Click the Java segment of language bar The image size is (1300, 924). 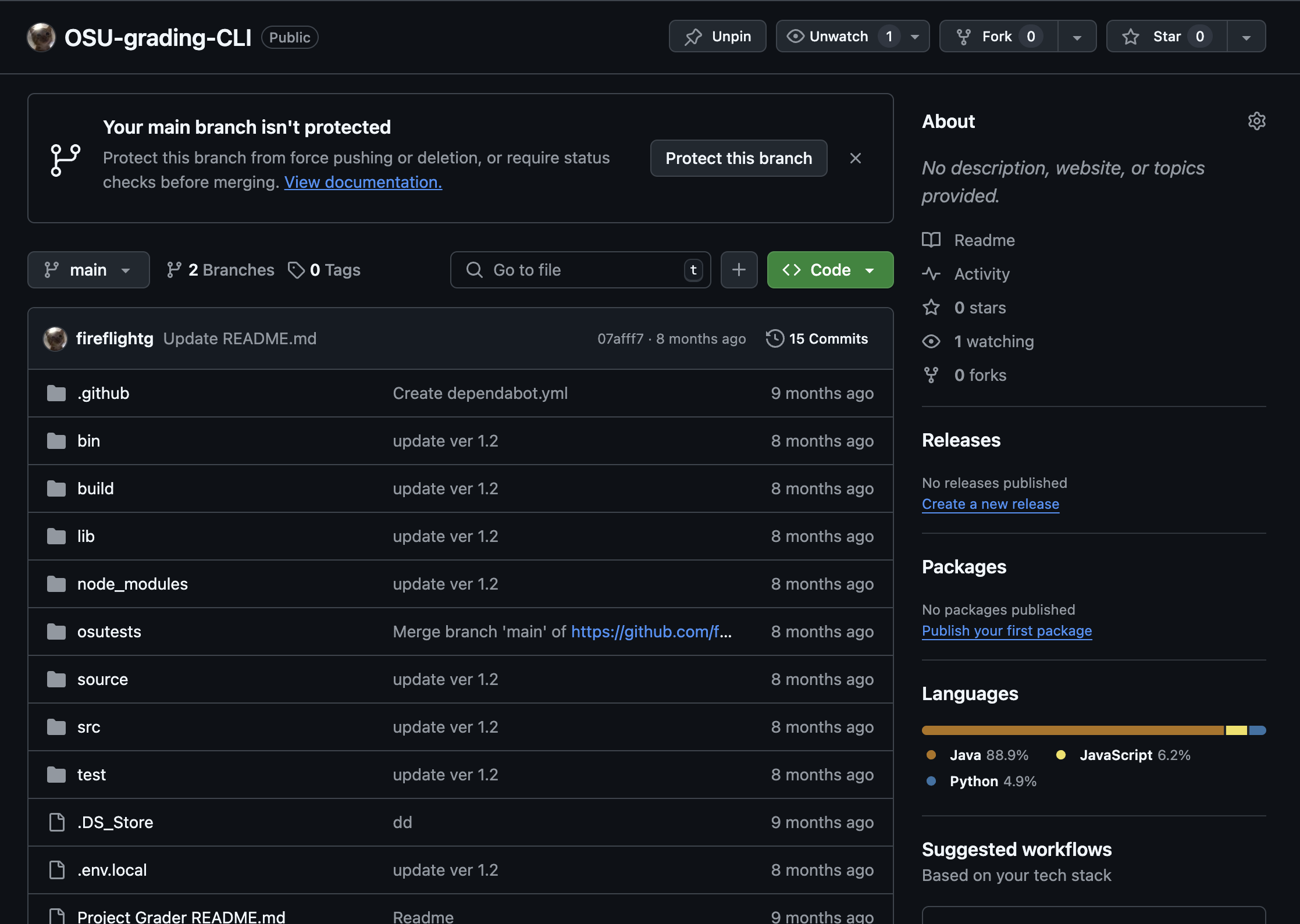tap(1073, 730)
